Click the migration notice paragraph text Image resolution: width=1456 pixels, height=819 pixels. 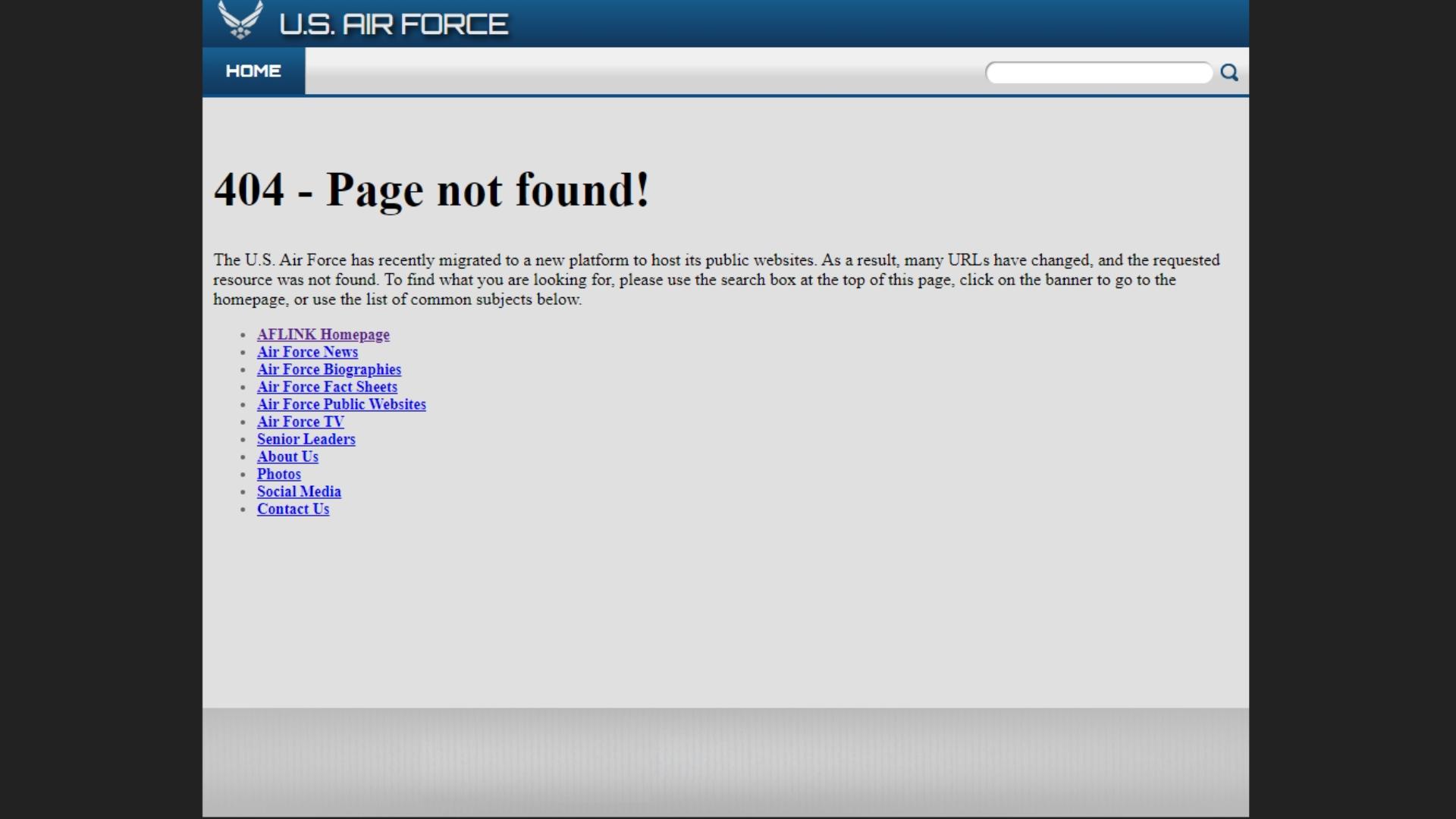[716, 280]
